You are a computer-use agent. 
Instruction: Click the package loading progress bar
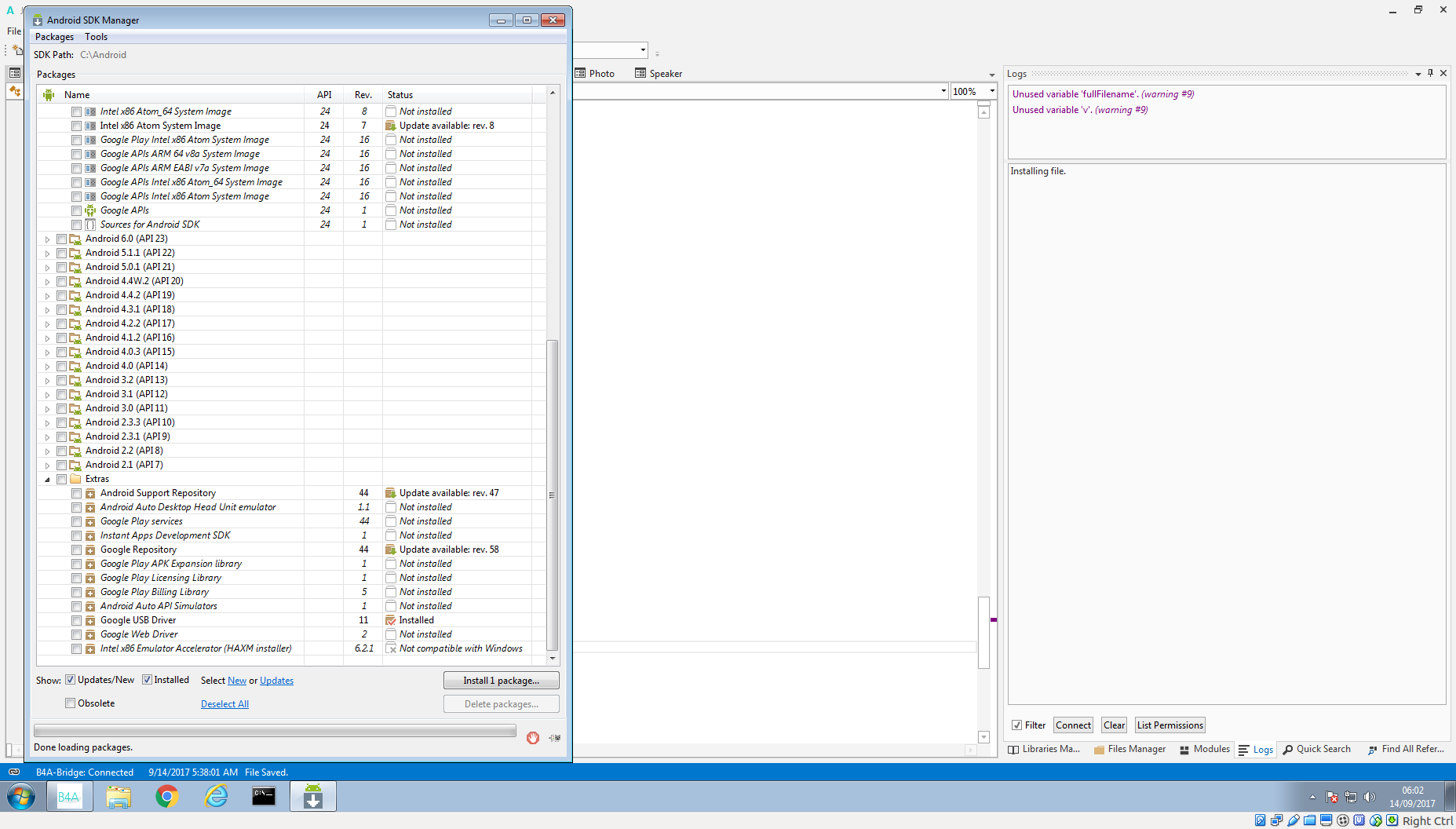(x=275, y=731)
